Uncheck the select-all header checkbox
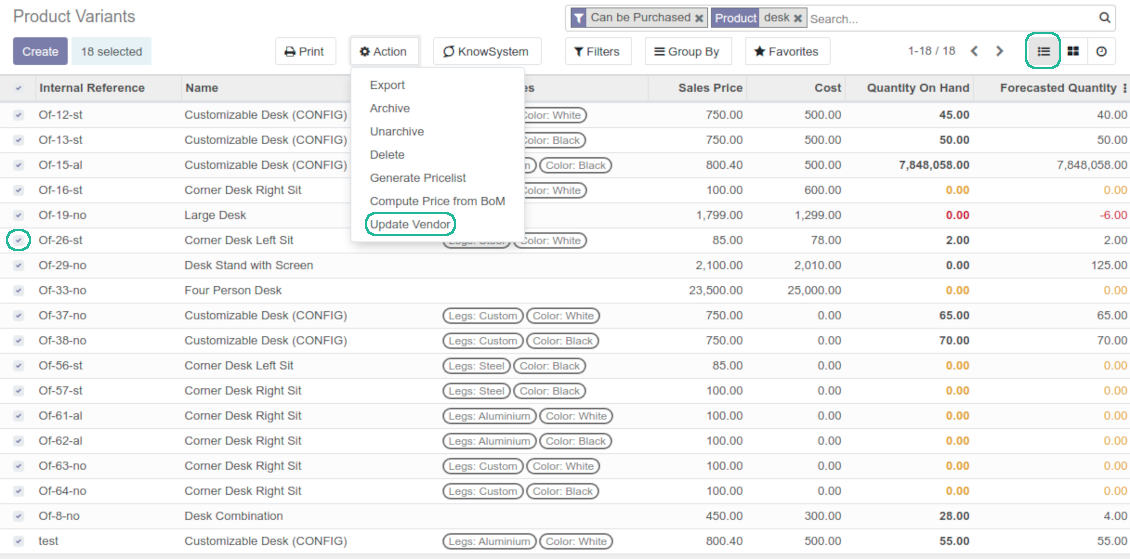This screenshot has height=559, width=1130. coord(19,89)
